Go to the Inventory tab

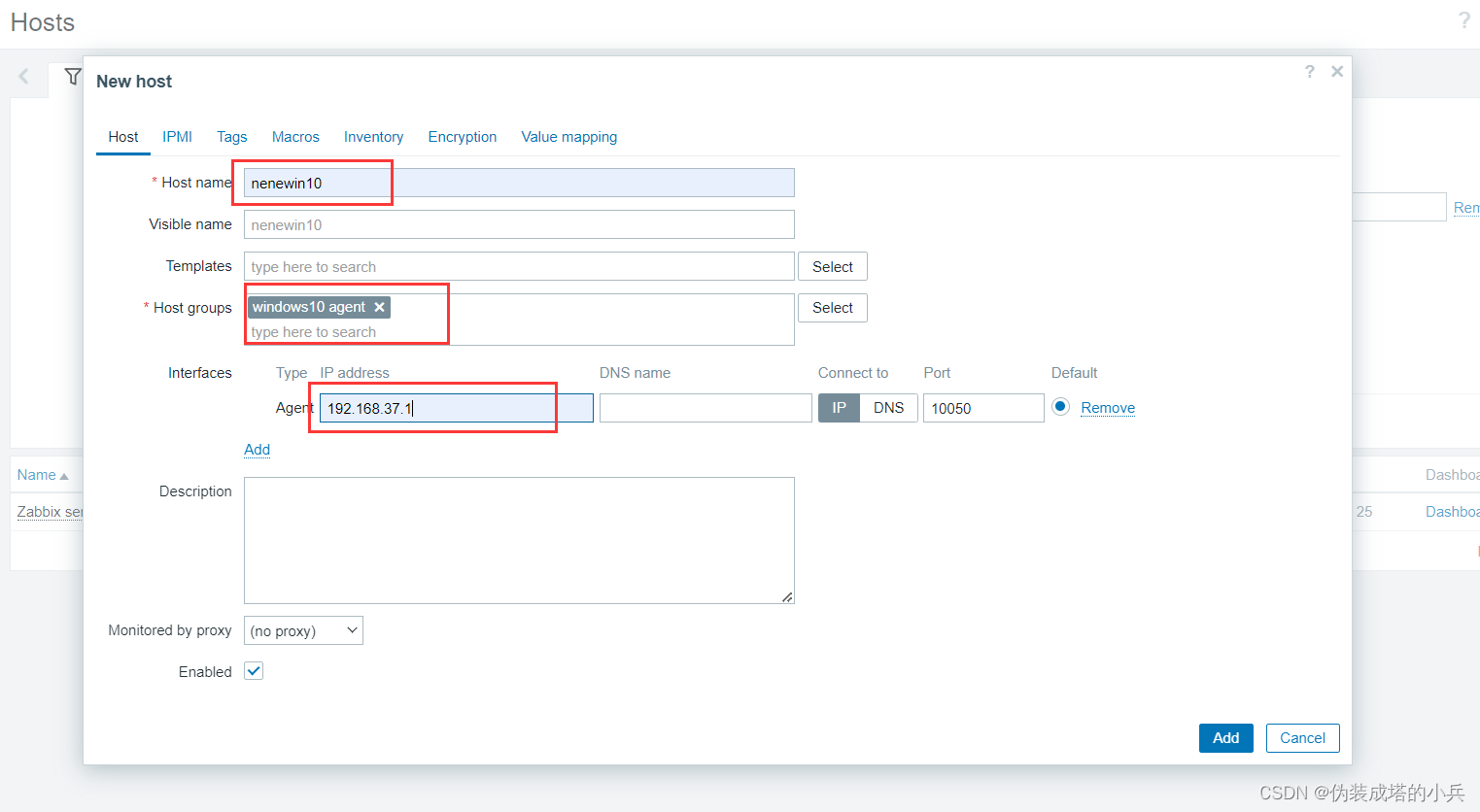tap(373, 137)
